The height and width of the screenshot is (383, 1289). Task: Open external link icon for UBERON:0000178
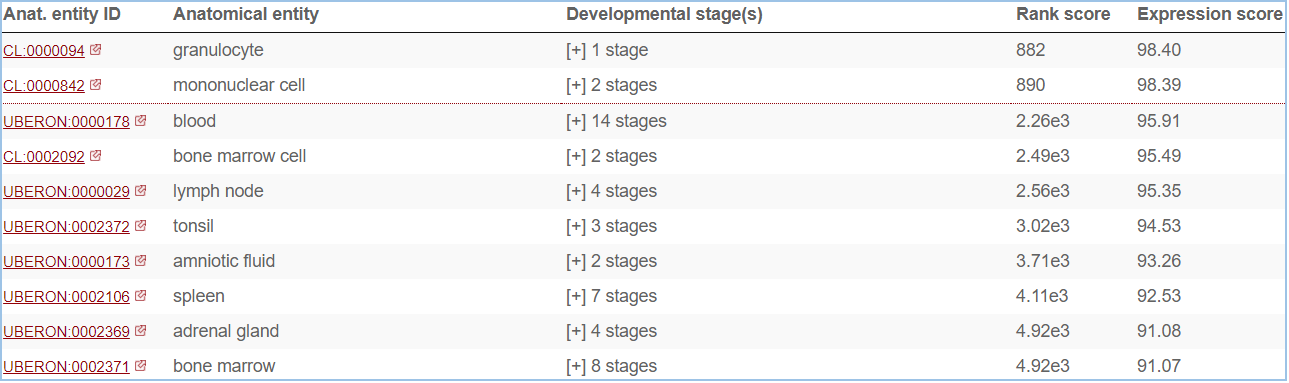click(x=141, y=121)
